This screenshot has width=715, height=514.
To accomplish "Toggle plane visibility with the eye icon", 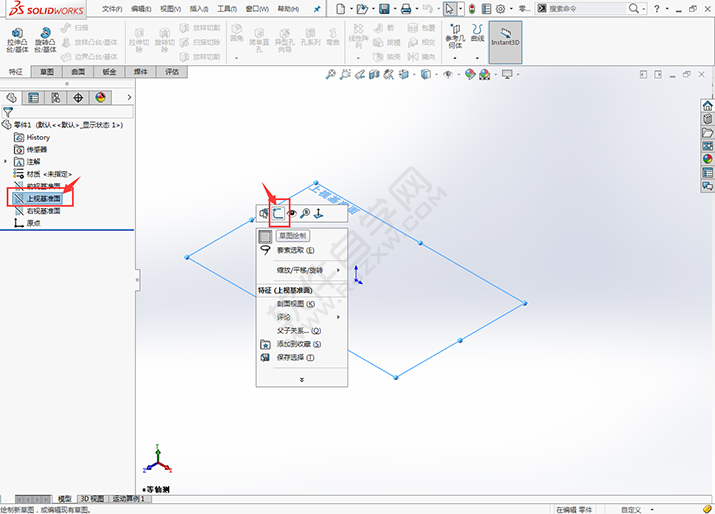I will point(292,213).
